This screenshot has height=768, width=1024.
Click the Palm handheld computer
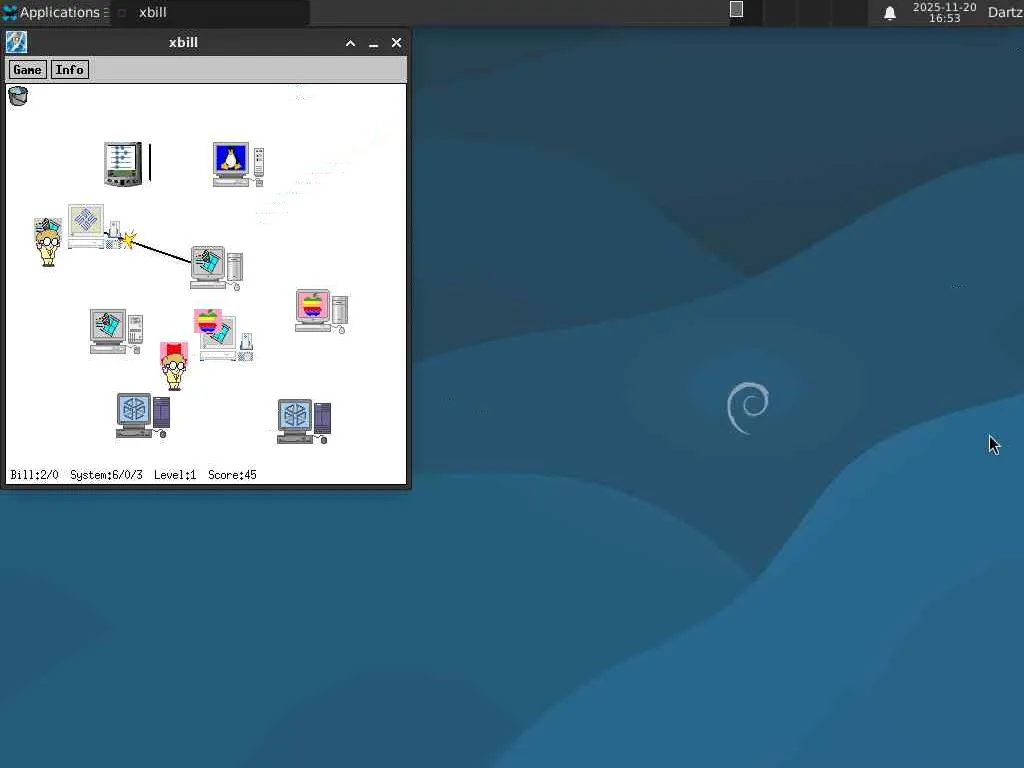pyautogui.click(x=123, y=164)
